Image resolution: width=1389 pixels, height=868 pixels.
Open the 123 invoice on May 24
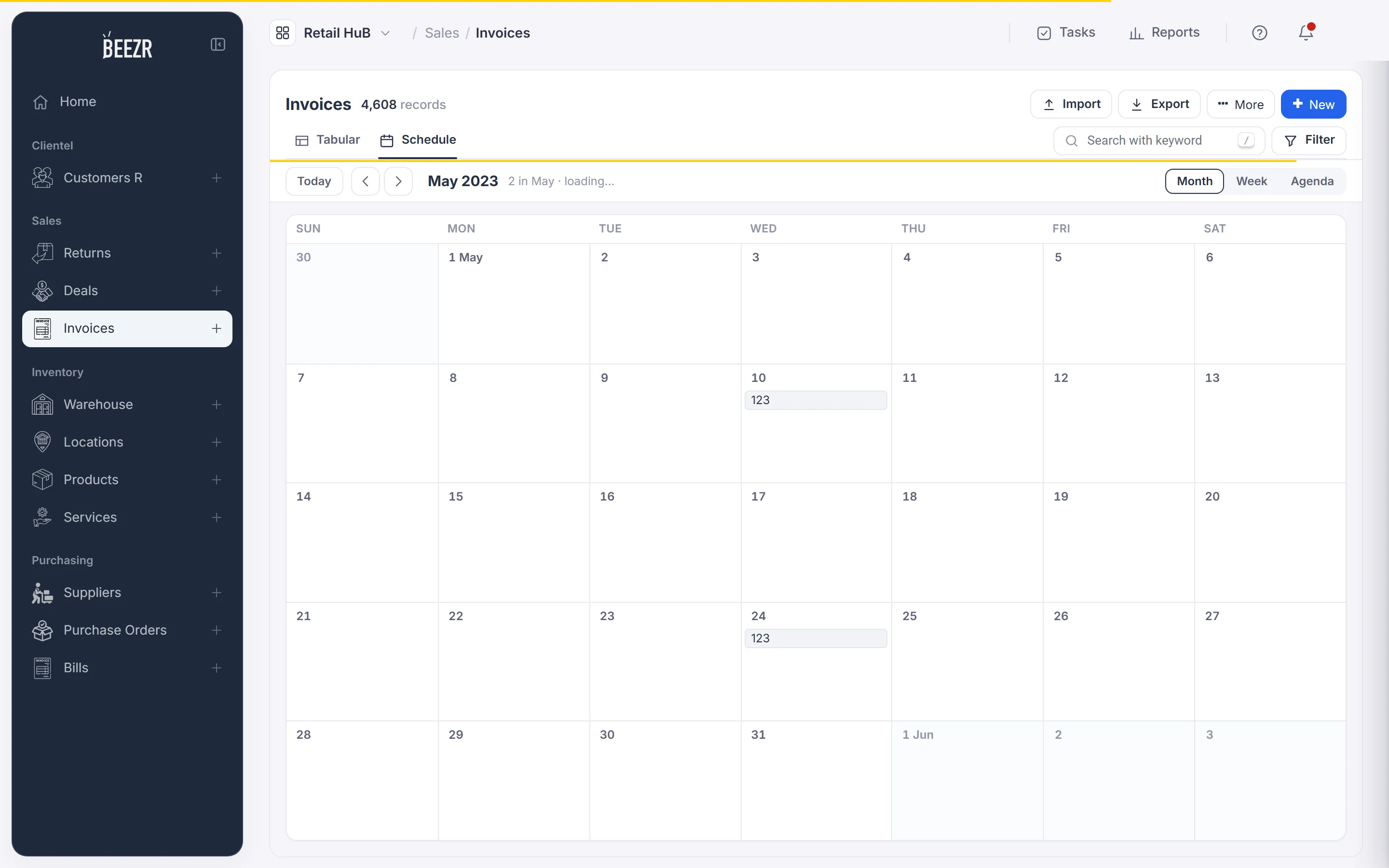(816, 638)
